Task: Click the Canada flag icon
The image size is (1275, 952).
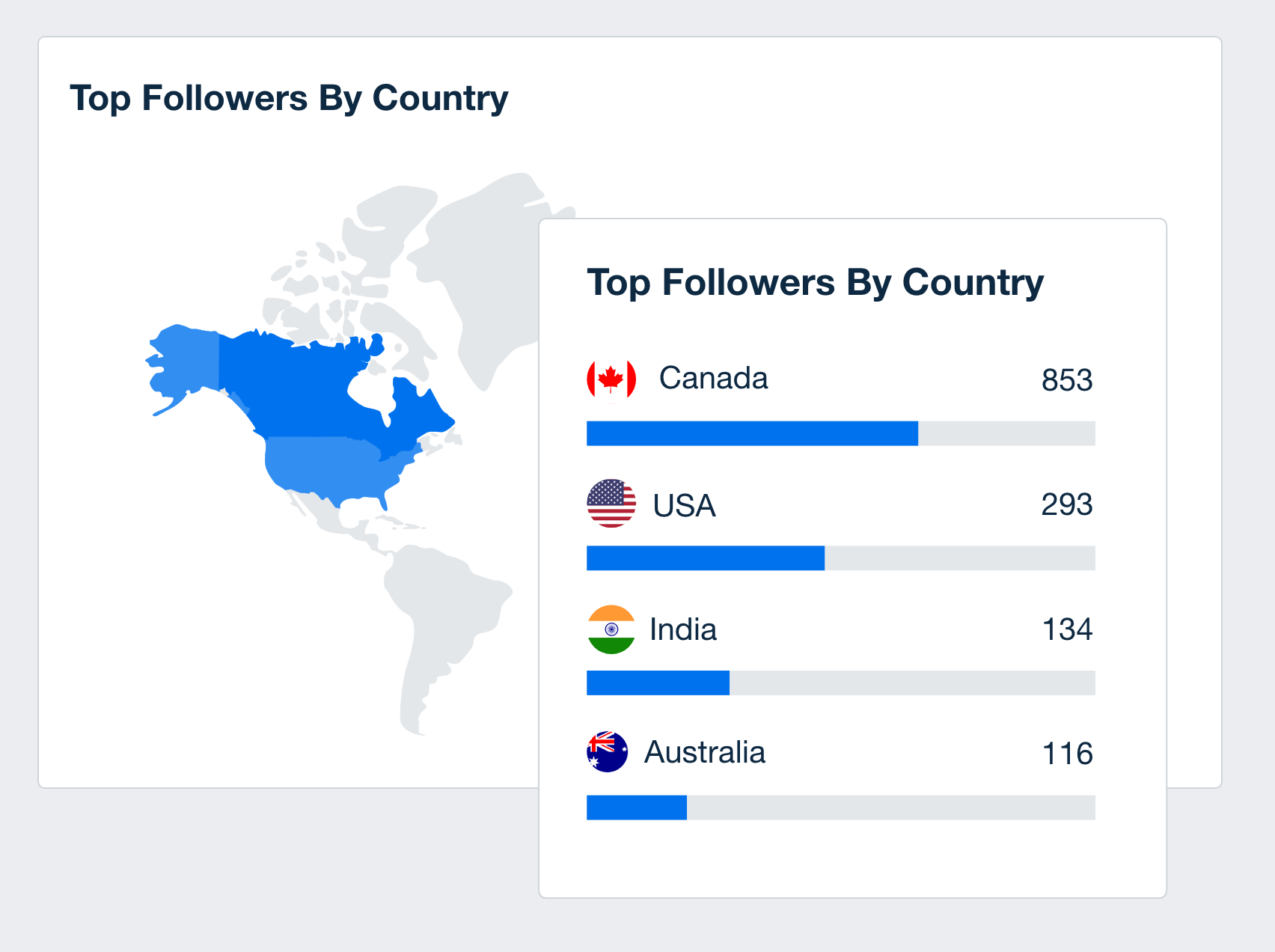Action: (611, 379)
